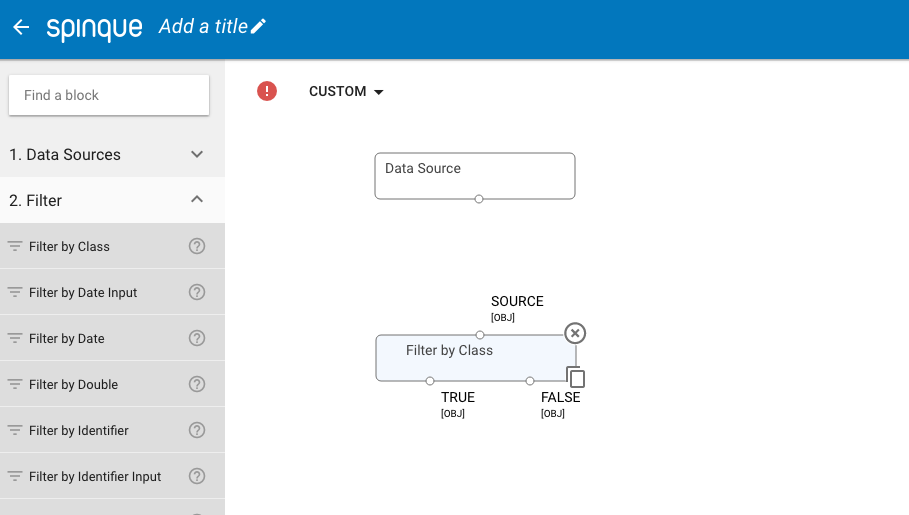Choose Filter by Double from sidebar
The width and height of the screenshot is (909, 515).
point(112,384)
